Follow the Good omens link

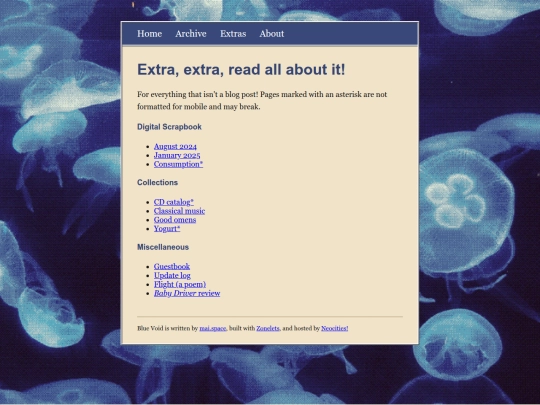175,220
